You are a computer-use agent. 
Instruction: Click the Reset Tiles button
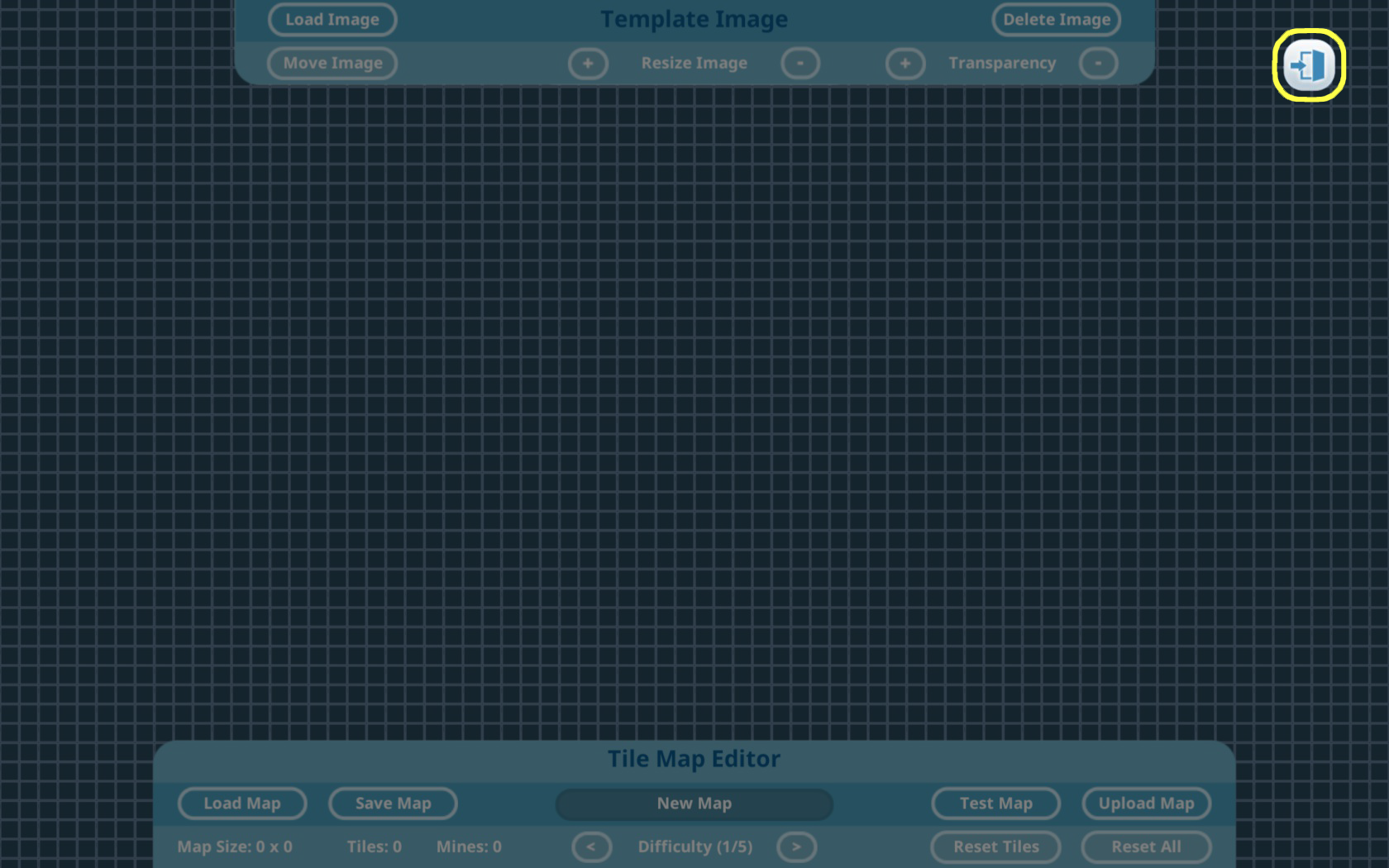[x=995, y=847]
